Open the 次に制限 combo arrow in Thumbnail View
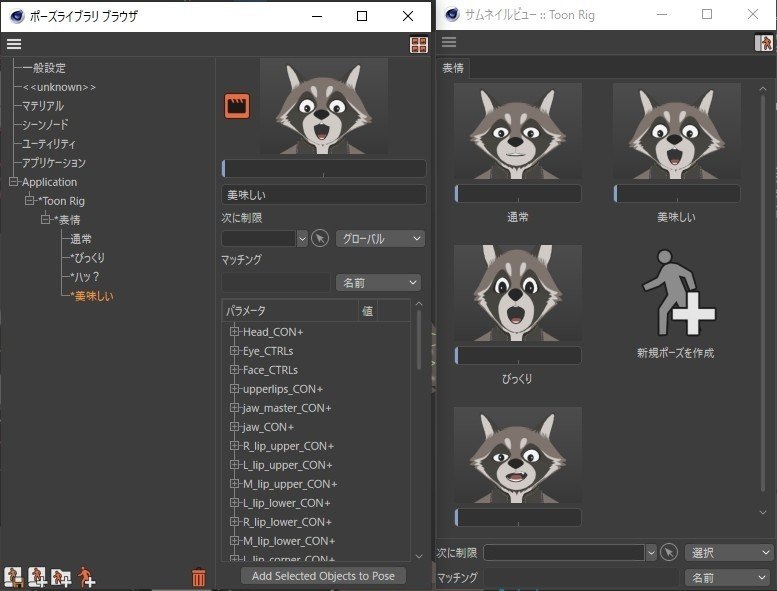The height and width of the screenshot is (591, 777). pyautogui.click(x=651, y=552)
